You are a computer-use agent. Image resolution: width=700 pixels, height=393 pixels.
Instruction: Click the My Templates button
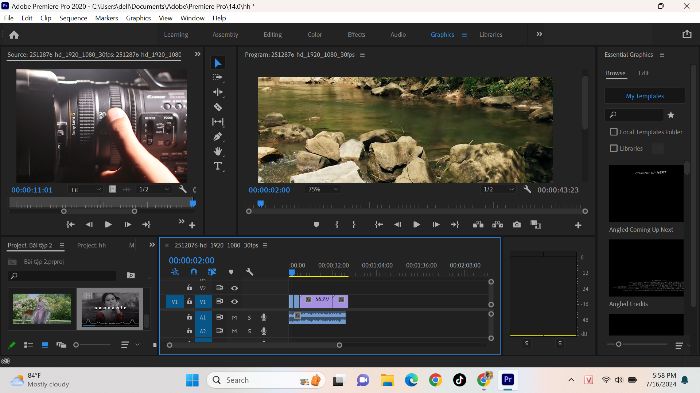[x=645, y=96]
